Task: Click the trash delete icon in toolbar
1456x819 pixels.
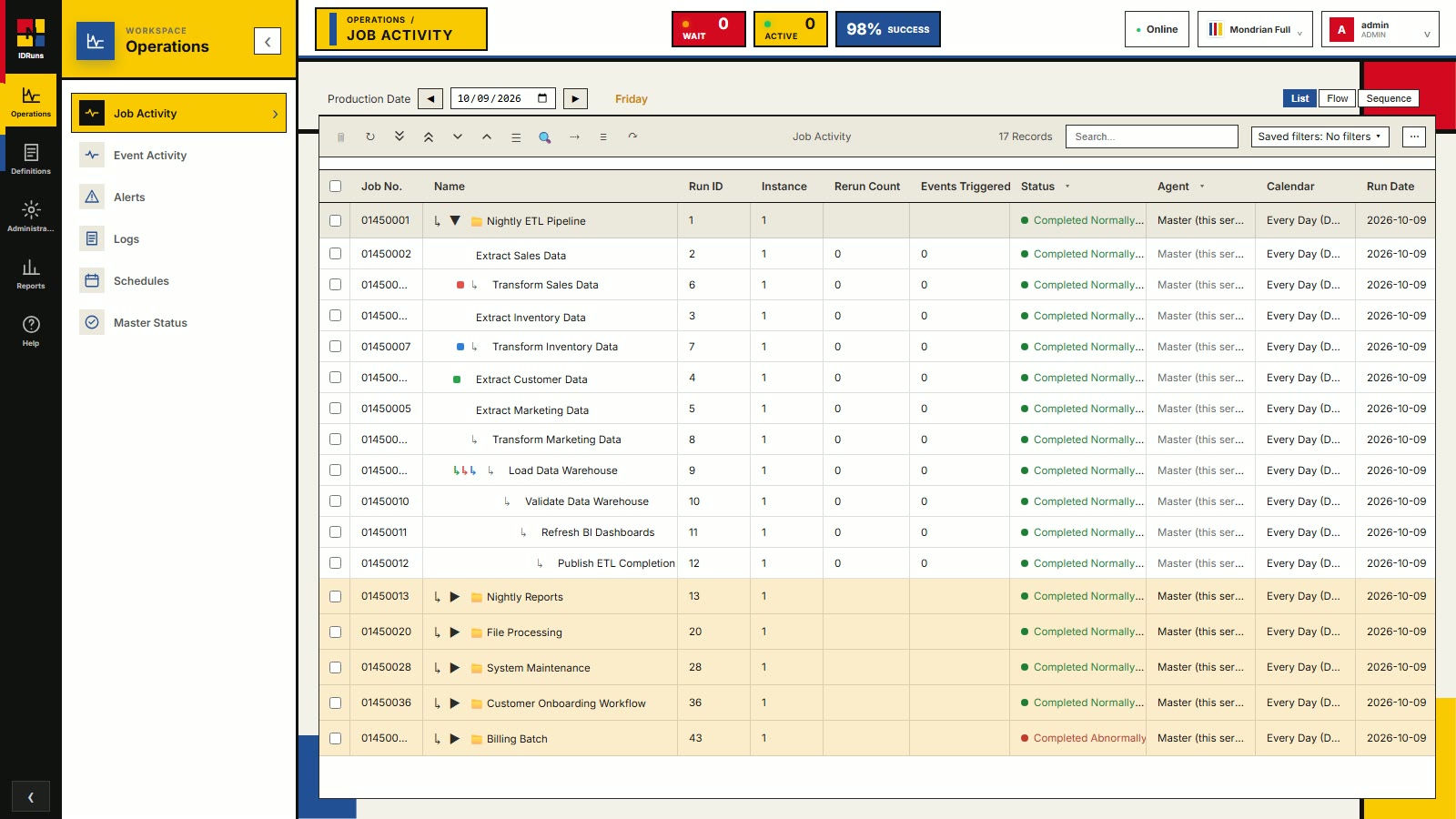Action: [x=341, y=136]
